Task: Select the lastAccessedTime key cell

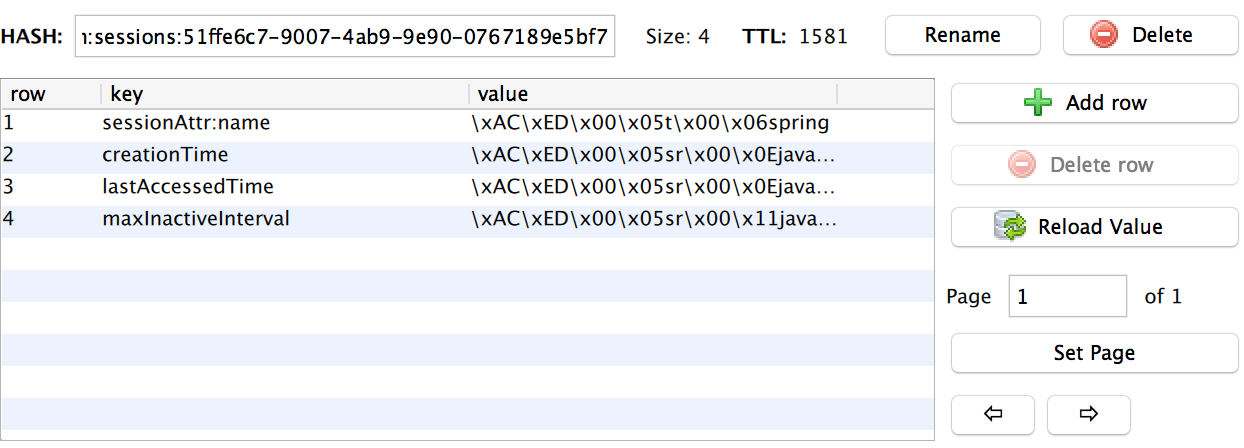Action: pyautogui.click(x=284, y=187)
